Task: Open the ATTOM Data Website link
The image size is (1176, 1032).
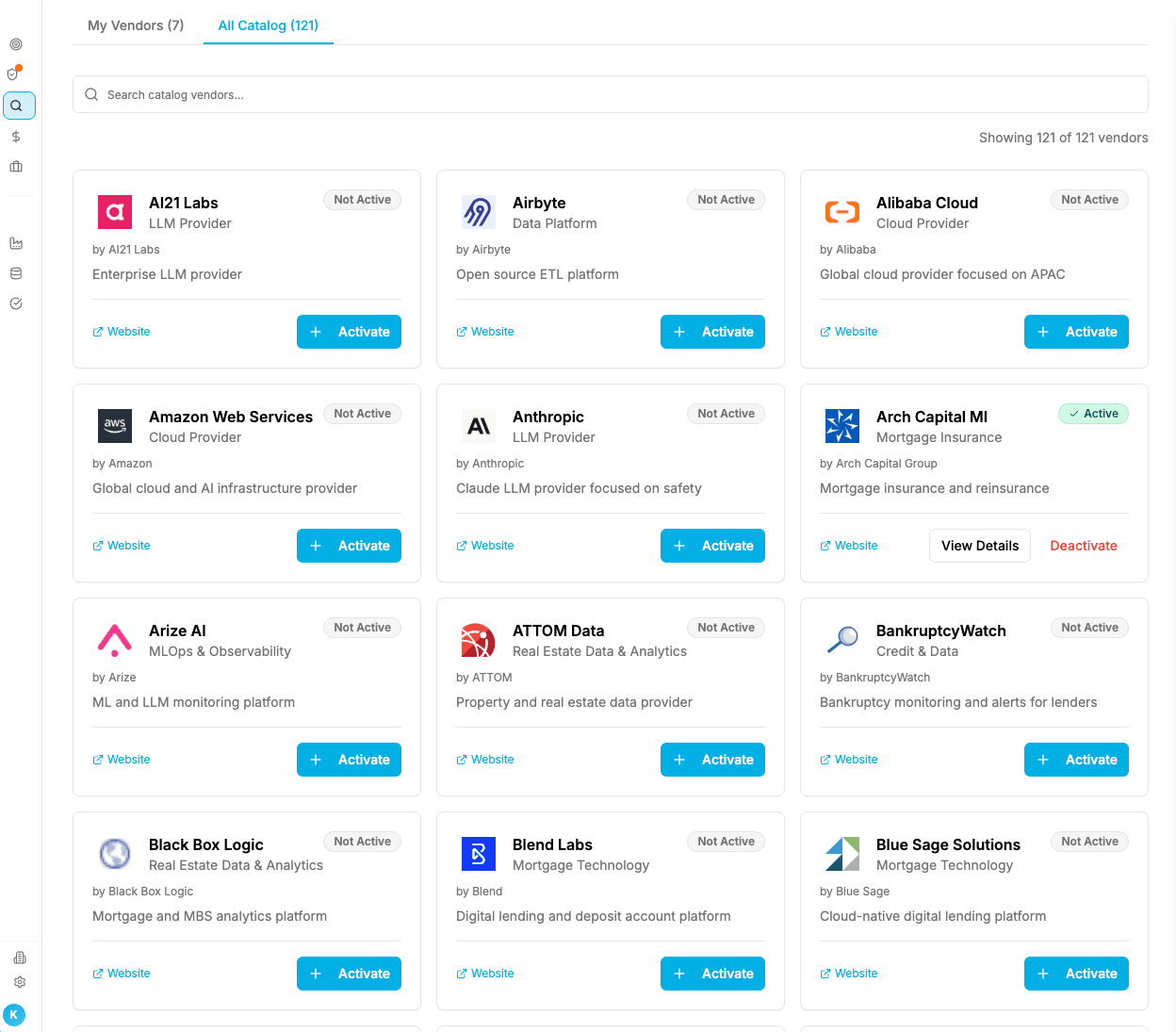Action: tap(485, 760)
